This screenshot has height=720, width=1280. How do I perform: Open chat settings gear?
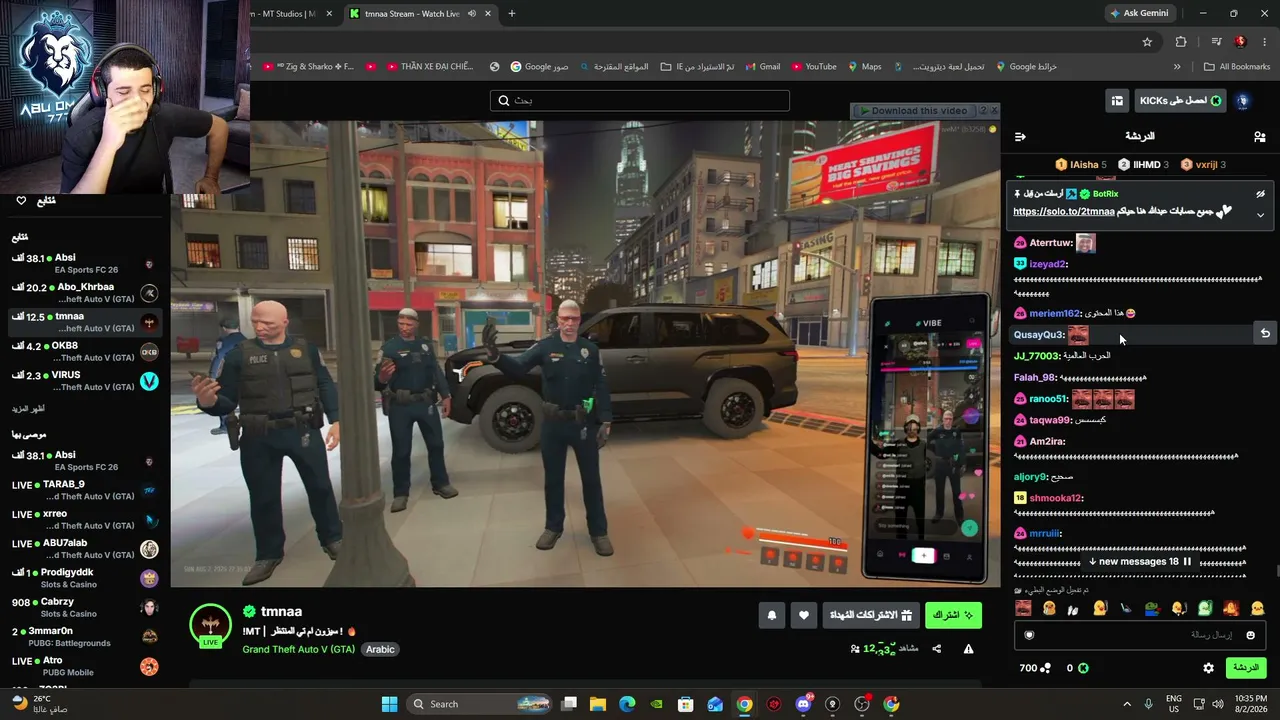click(x=1208, y=668)
